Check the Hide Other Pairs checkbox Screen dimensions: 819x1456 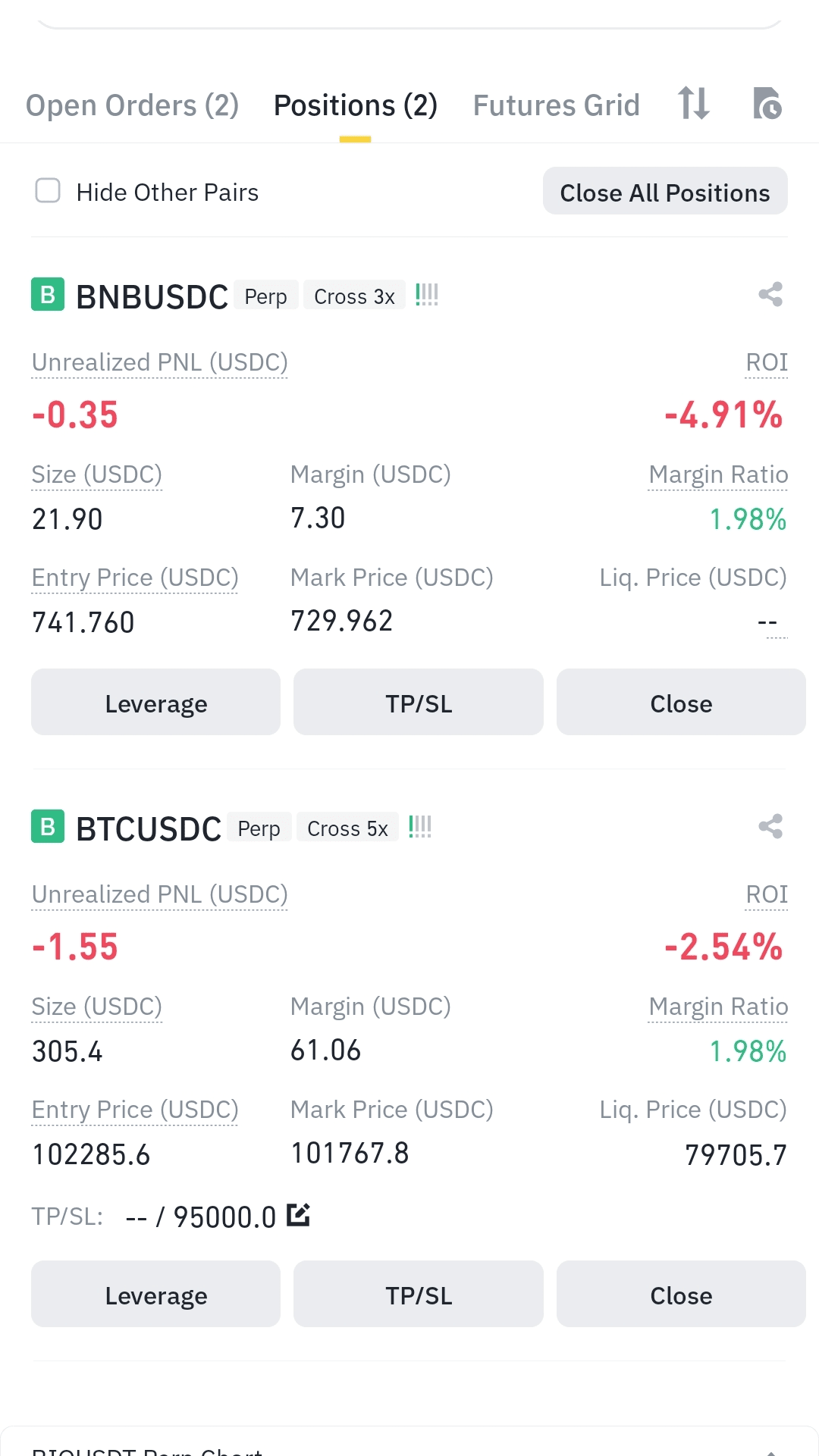coord(48,191)
